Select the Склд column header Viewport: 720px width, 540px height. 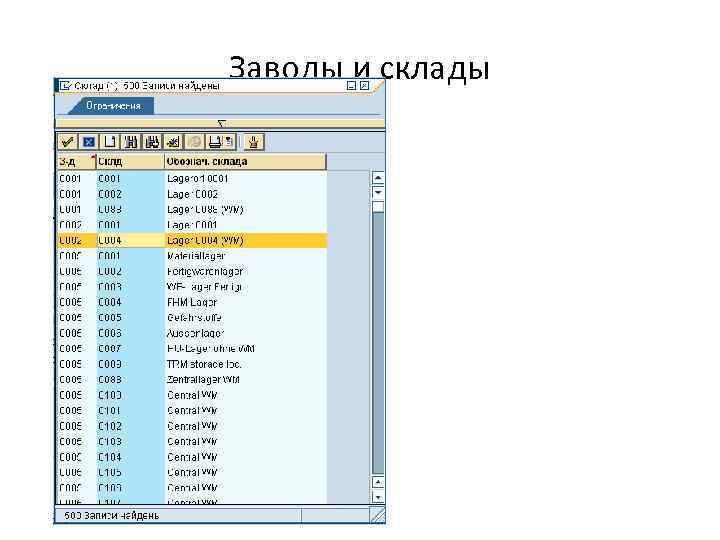pyautogui.click(x=130, y=162)
